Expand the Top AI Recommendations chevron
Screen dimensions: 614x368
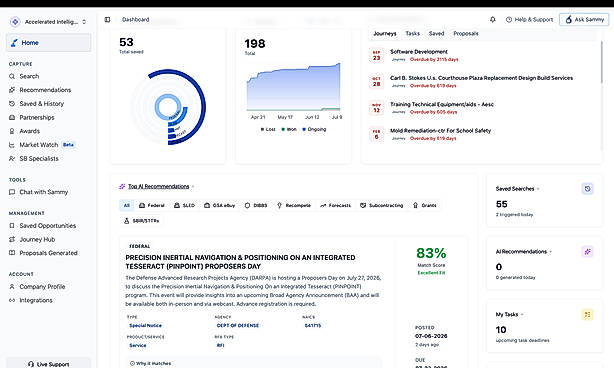click(x=193, y=187)
